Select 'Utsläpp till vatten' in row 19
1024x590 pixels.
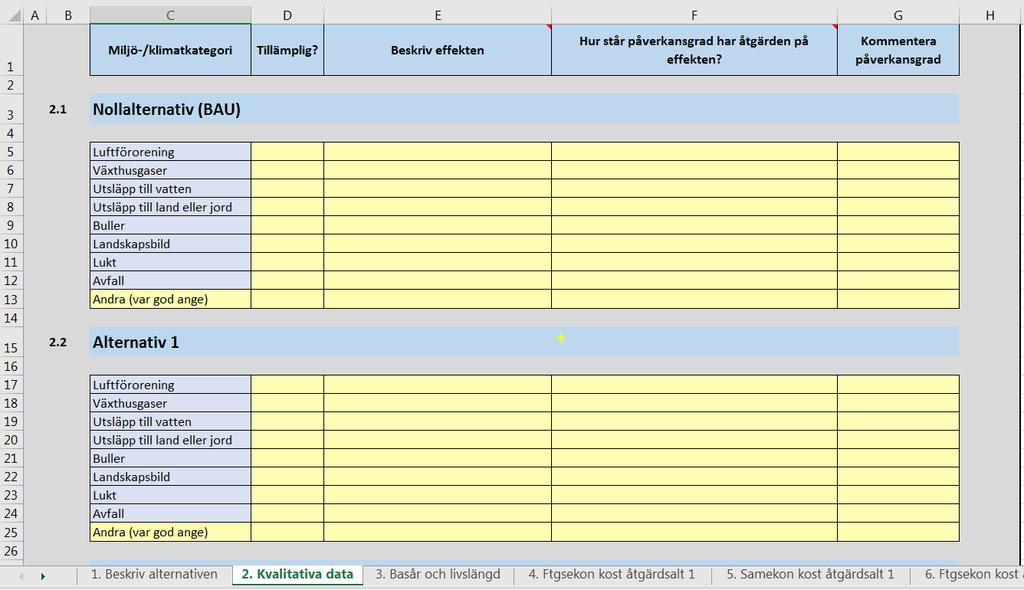(x=170, y=421)
